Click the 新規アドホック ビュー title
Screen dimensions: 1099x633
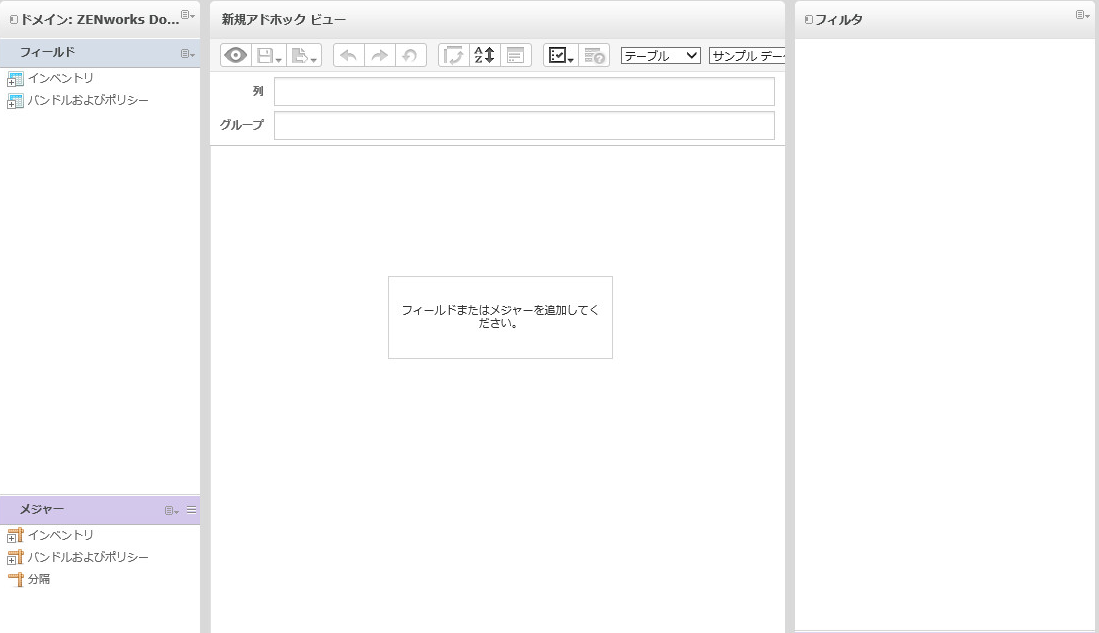click(x=284, y=20)
